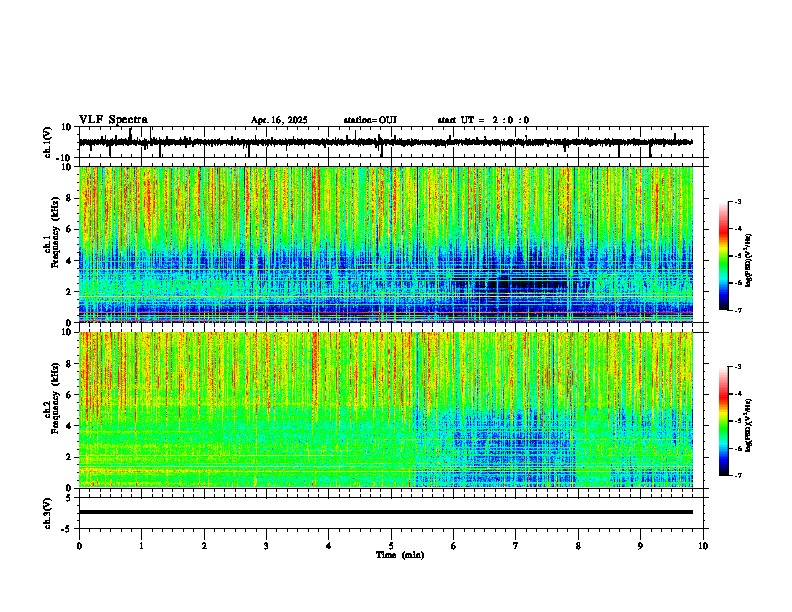Select the "Time (min)" axis label

tap(400, 555)
